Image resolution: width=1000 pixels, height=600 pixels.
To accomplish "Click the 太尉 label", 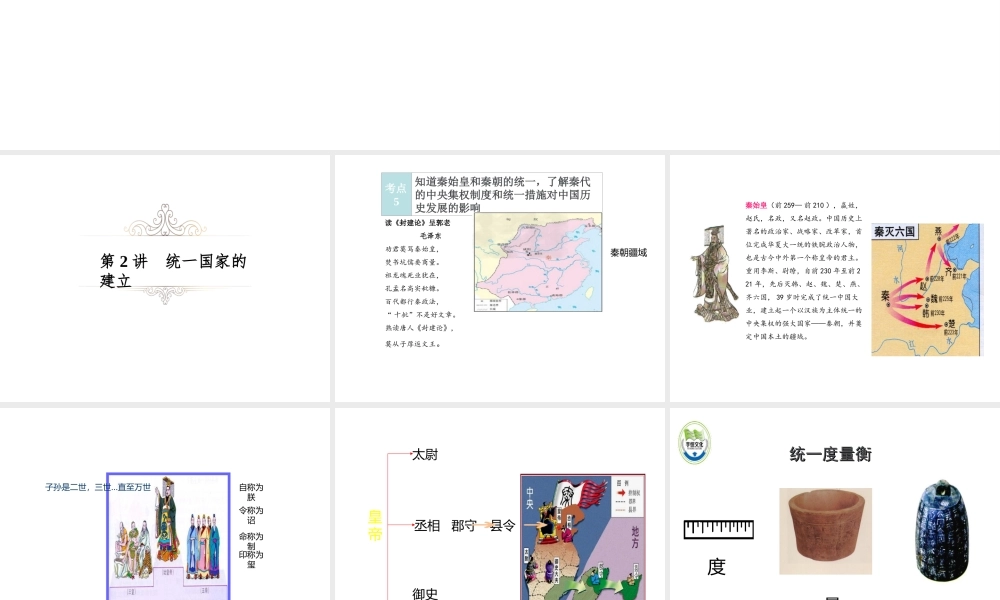I will coord(425,455).
